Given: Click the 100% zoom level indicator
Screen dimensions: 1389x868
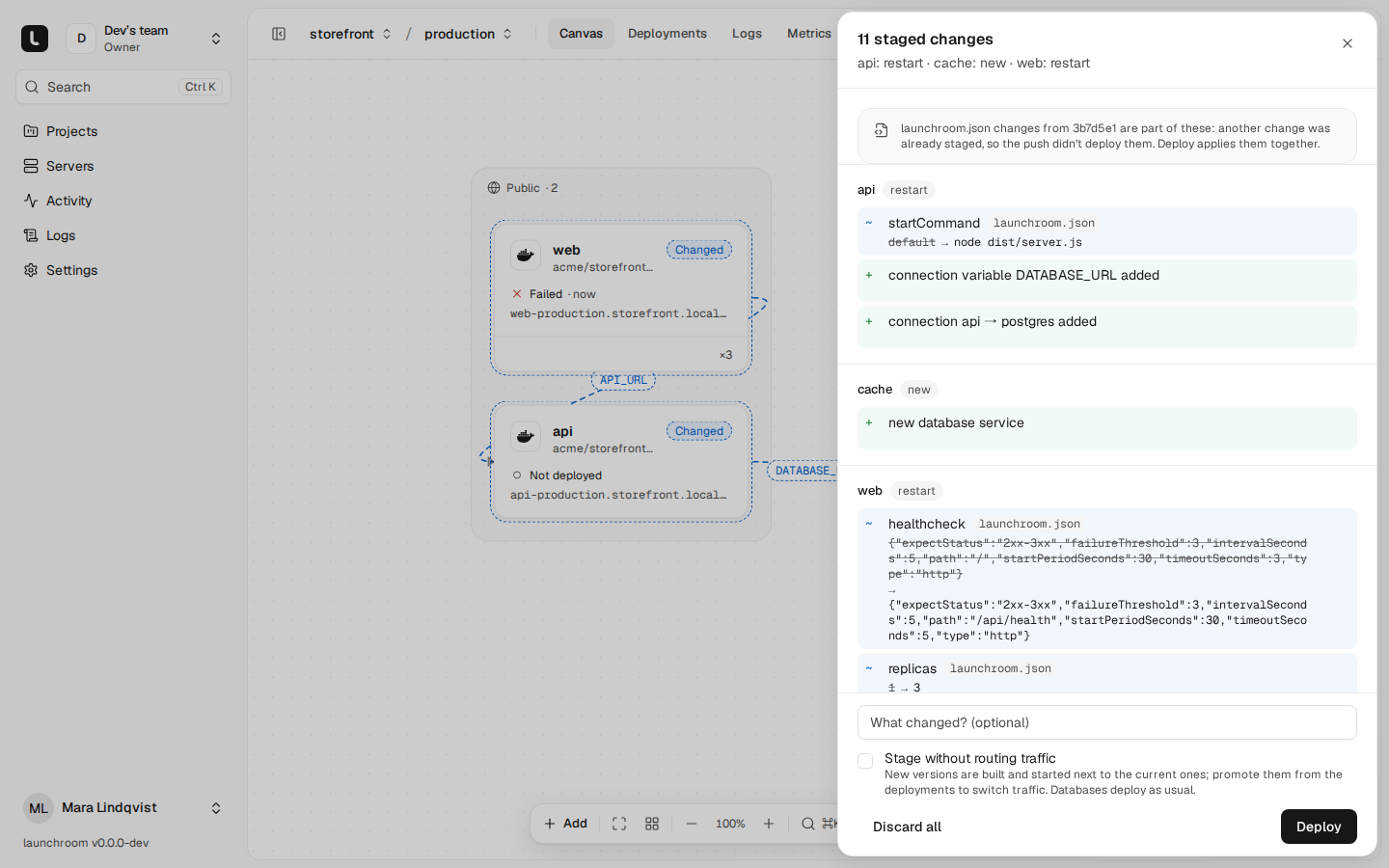Looking at the screenshot, I should click(x=730, y=824).
